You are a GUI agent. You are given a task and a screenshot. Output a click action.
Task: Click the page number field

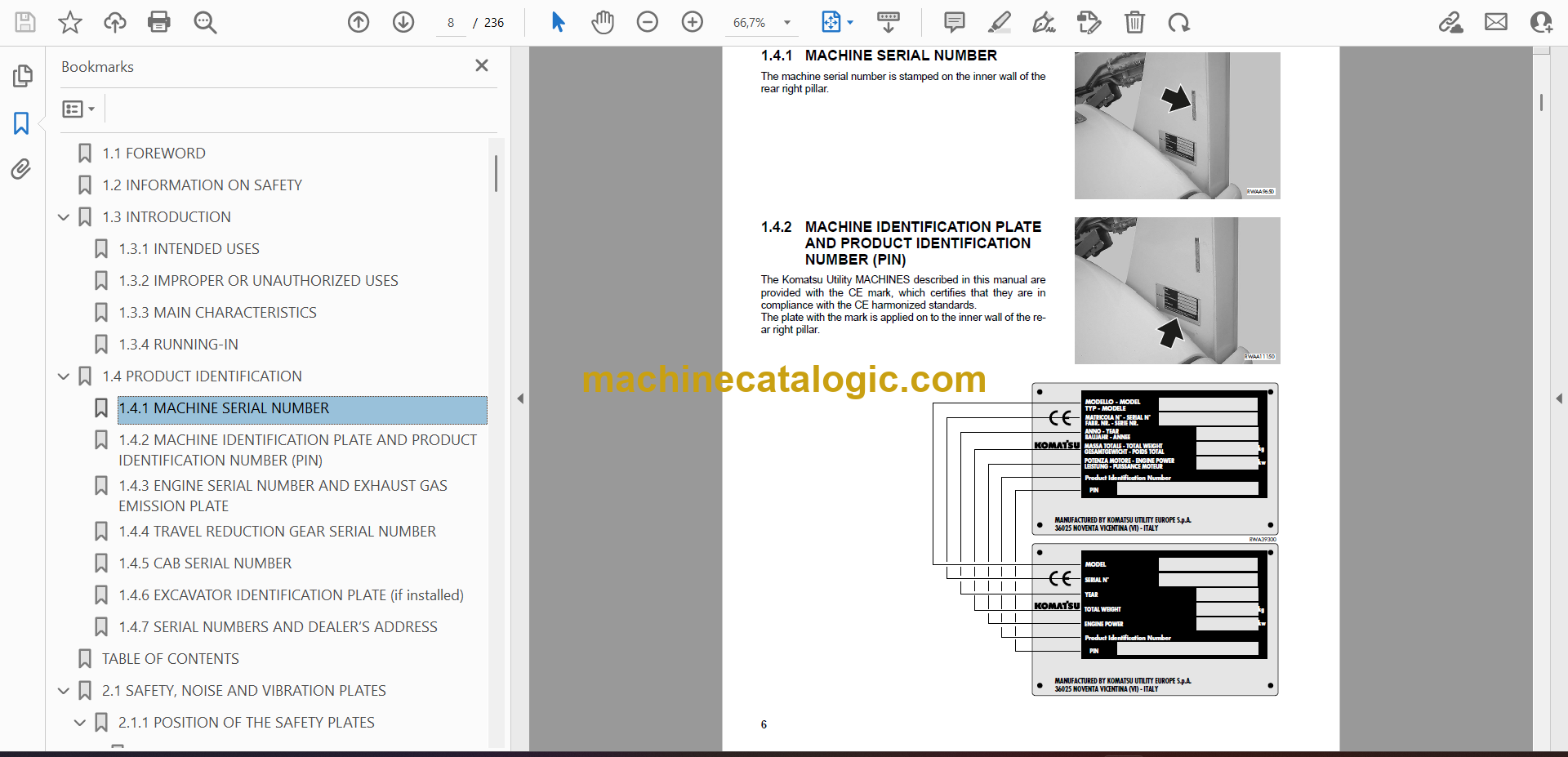[451, 23]
